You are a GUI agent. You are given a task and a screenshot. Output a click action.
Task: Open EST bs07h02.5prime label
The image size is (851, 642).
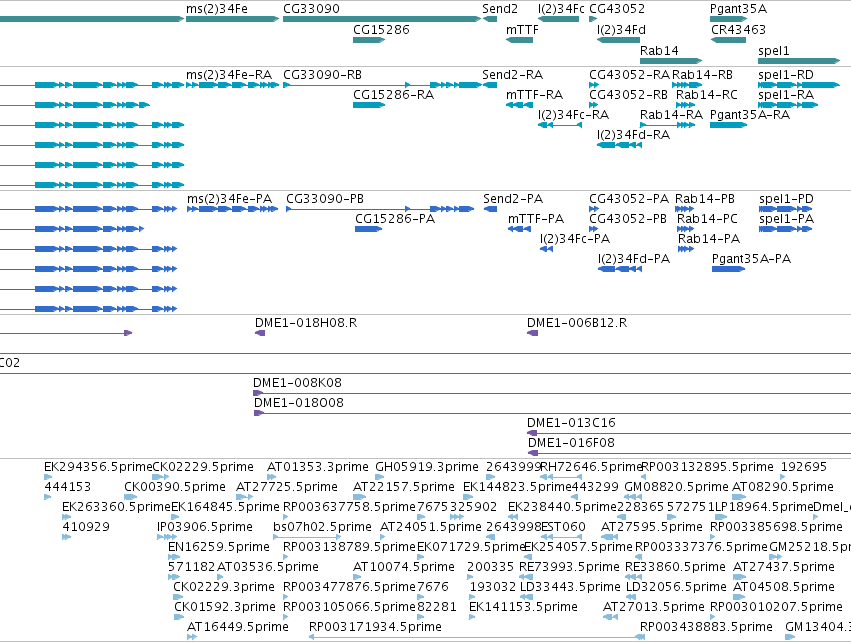coord(322,527)
